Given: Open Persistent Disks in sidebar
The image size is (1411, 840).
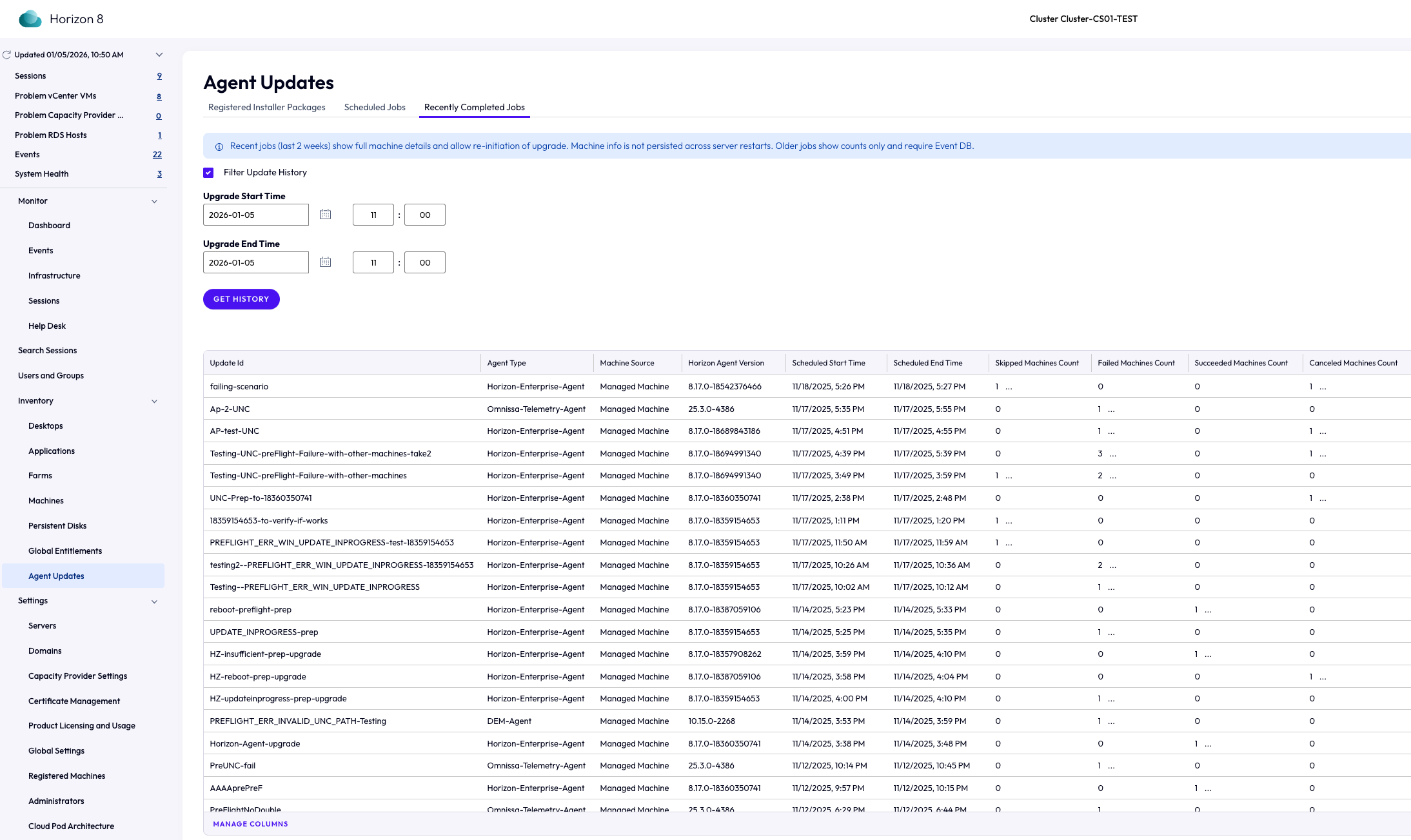Looking at the screenshot, I should coord(57,526).
